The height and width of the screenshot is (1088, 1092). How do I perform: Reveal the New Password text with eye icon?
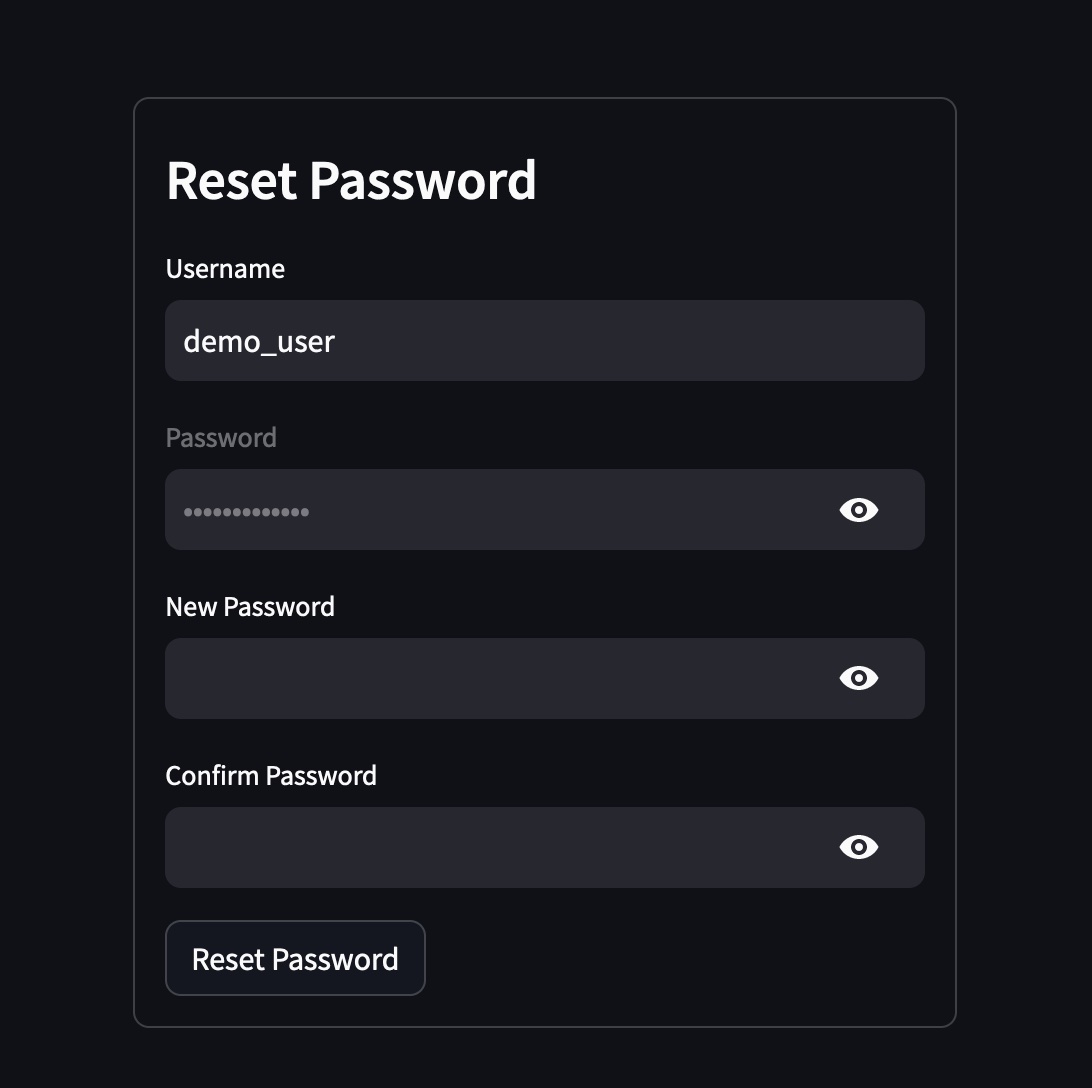[858, 678]
